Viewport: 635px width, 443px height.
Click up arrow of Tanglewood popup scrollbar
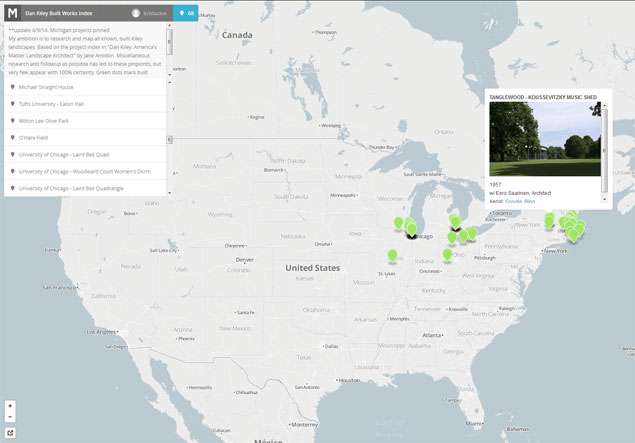(x=605, y=105)
